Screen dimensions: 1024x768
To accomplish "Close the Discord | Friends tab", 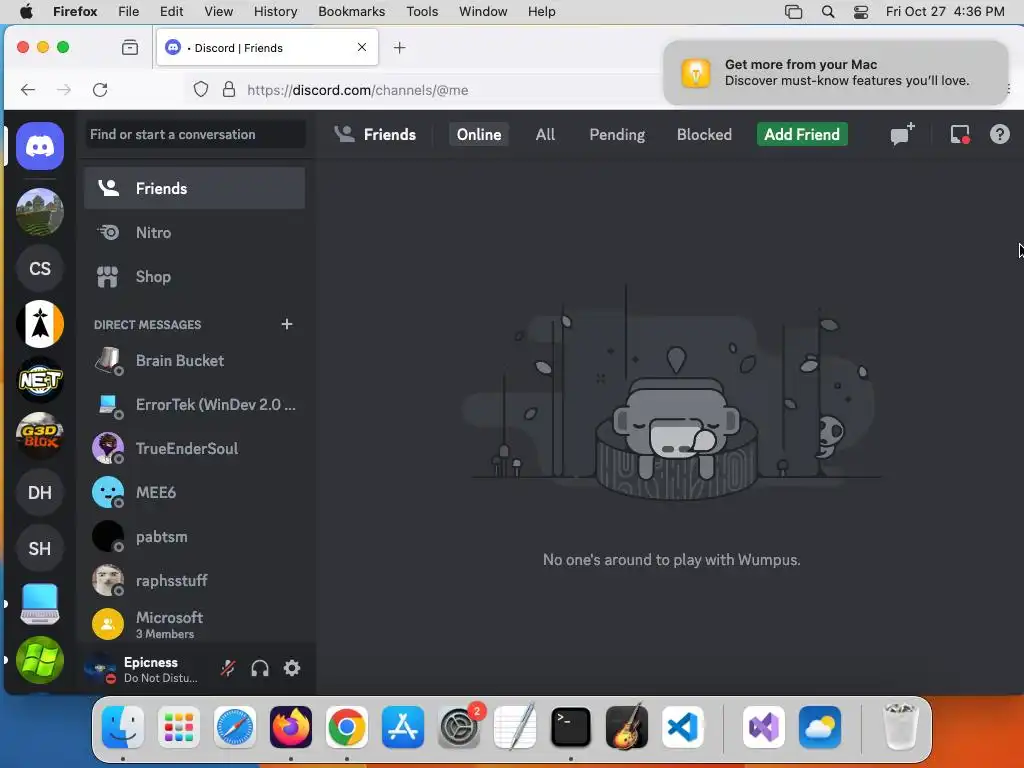I will [362, 47].
